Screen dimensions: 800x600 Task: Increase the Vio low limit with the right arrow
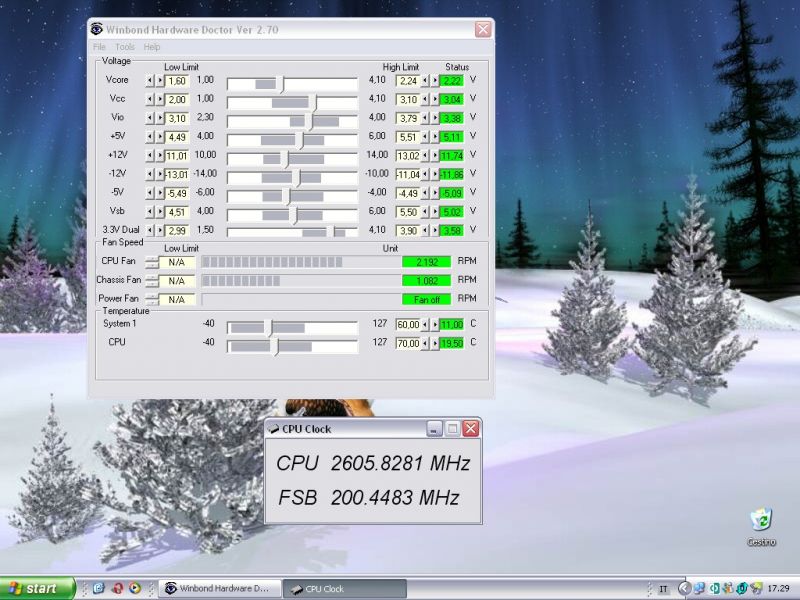pos(160,118)
